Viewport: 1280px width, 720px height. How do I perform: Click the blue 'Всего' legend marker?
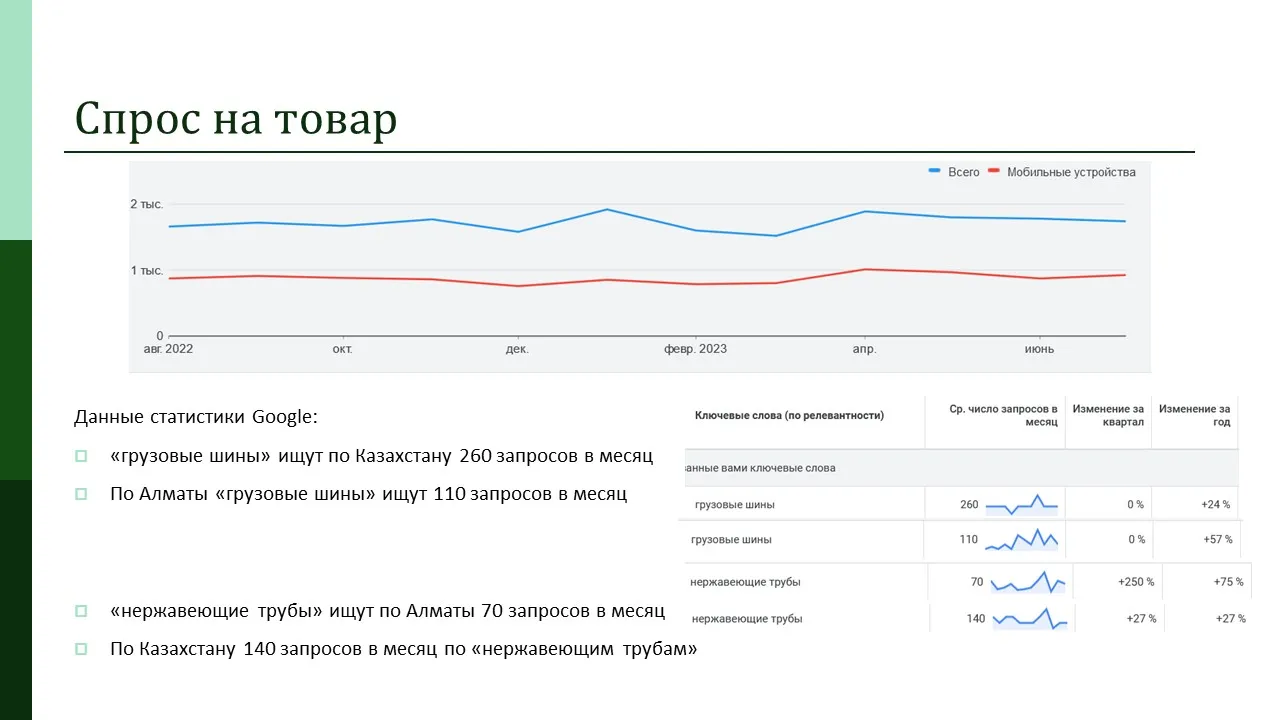point(935,172)
